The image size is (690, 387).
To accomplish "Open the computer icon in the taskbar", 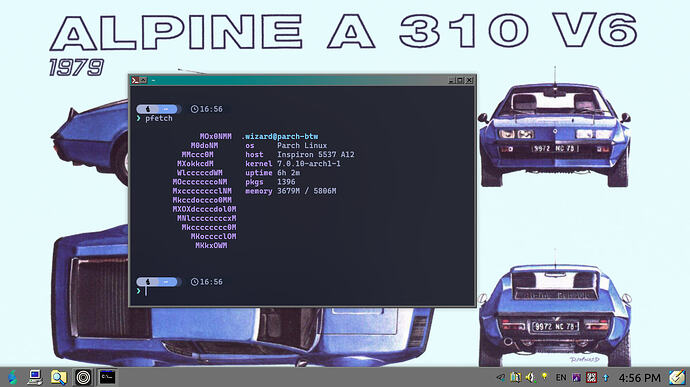I will tap(35, 377).
